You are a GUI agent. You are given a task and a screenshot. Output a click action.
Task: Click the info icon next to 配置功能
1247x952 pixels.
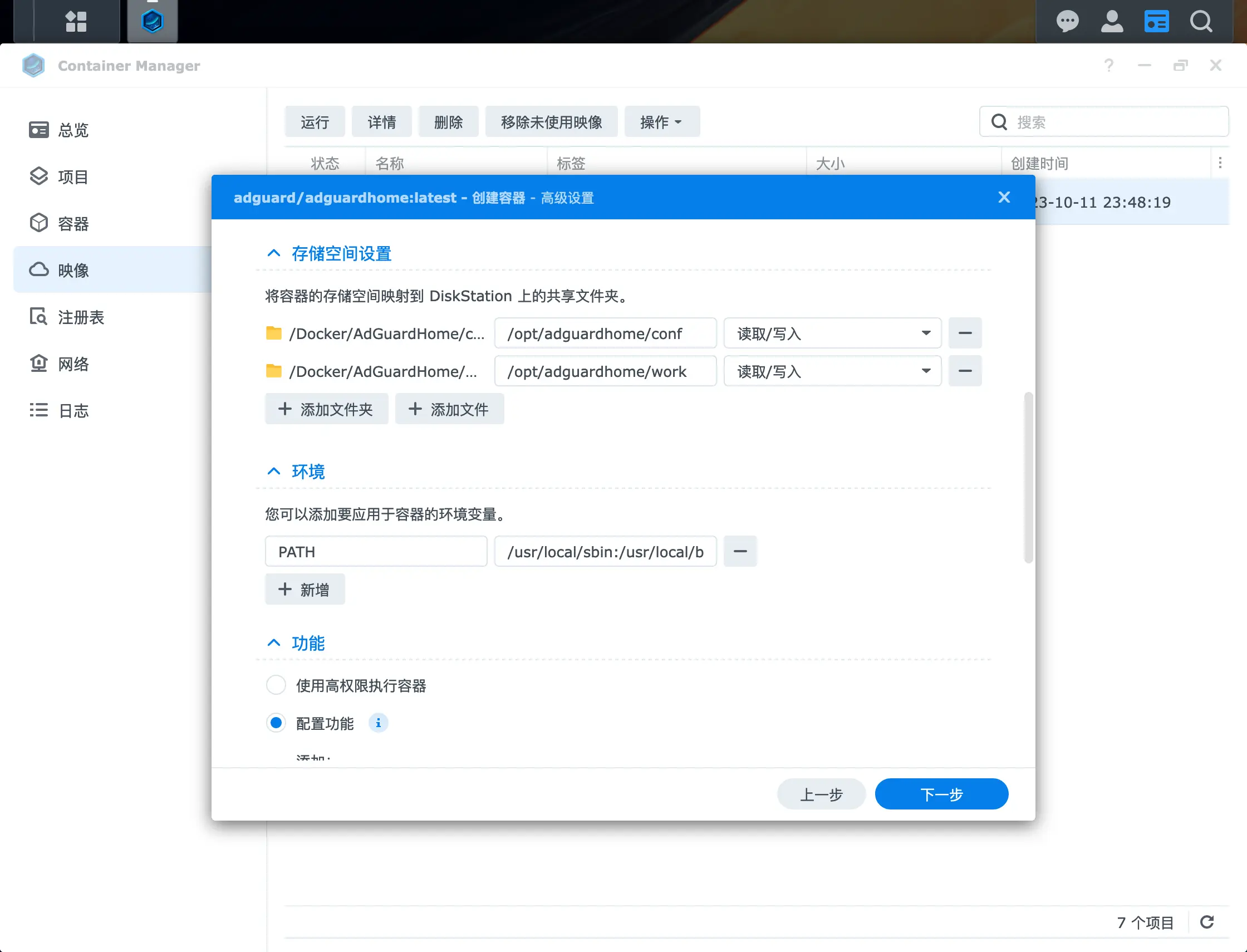378,723
